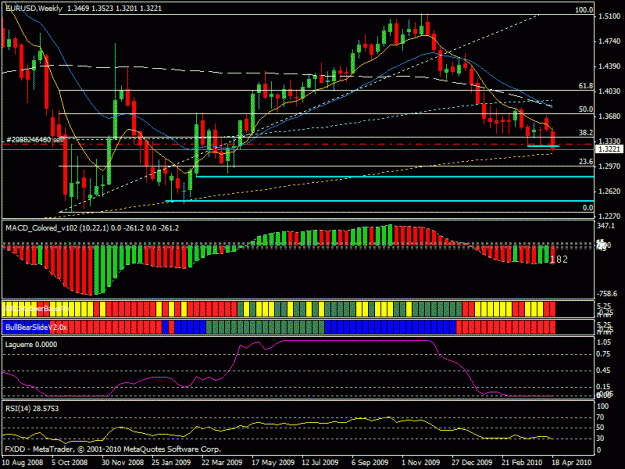Click the 30 Nov 2008 date label
Image resolution: width=625 pixels, height=469 pixels.
pyautogui.click(x=122, y=463)
